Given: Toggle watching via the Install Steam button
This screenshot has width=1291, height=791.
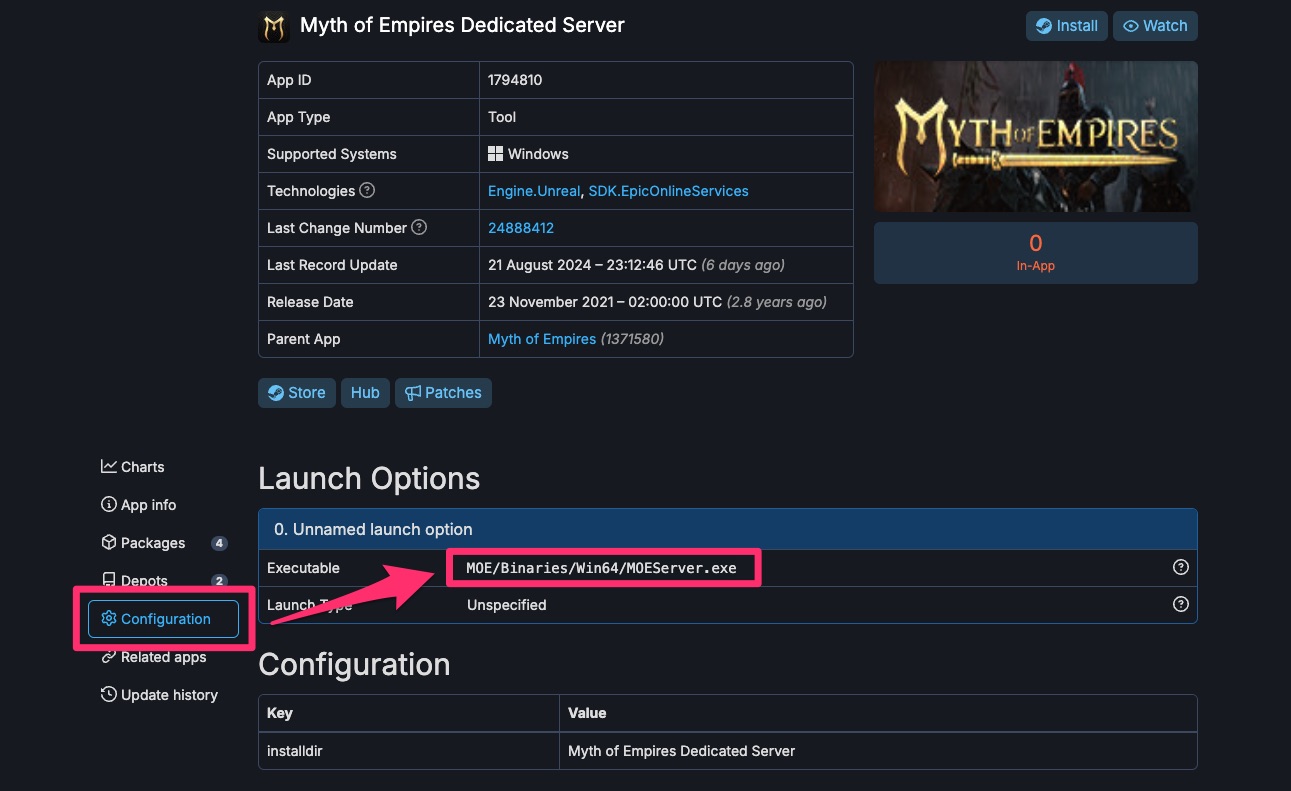Looking at the screenshot, I should (x=1066, y=25).
